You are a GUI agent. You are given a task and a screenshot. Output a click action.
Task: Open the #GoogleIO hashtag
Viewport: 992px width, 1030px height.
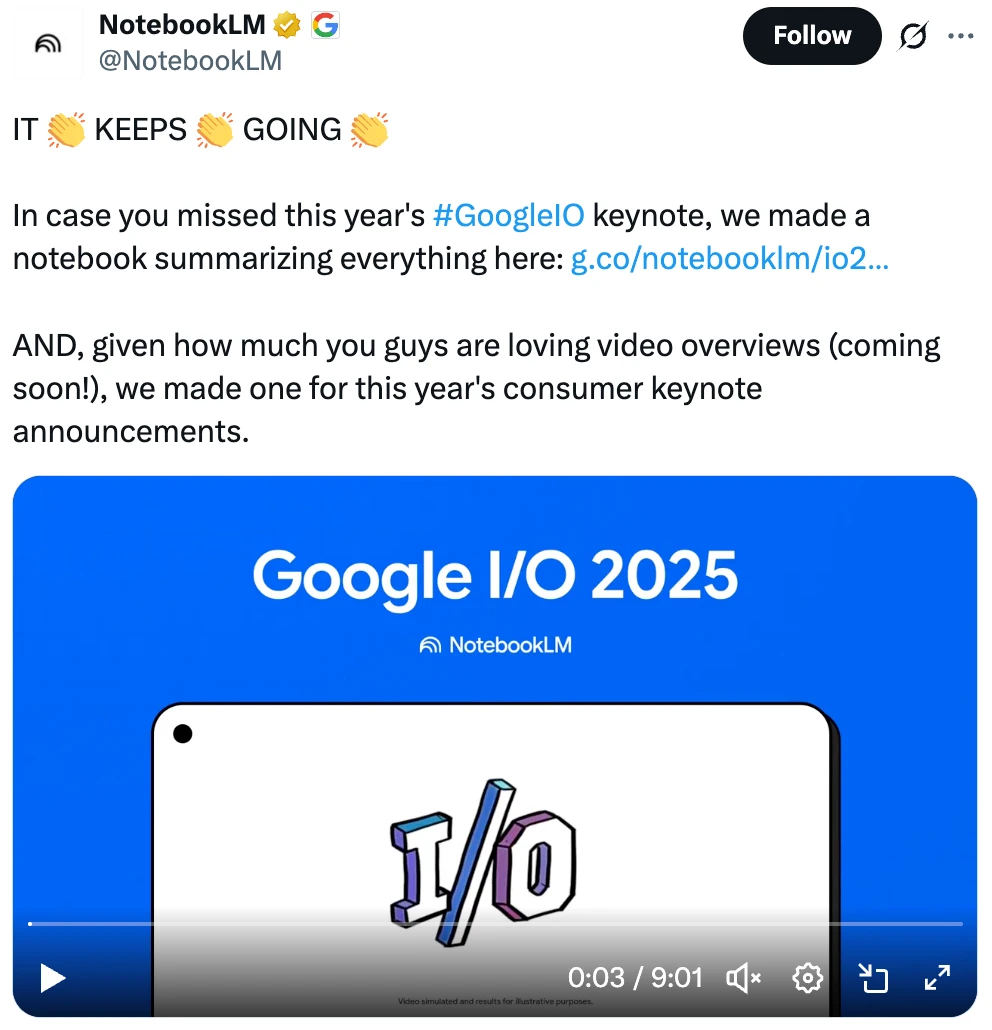508,215
